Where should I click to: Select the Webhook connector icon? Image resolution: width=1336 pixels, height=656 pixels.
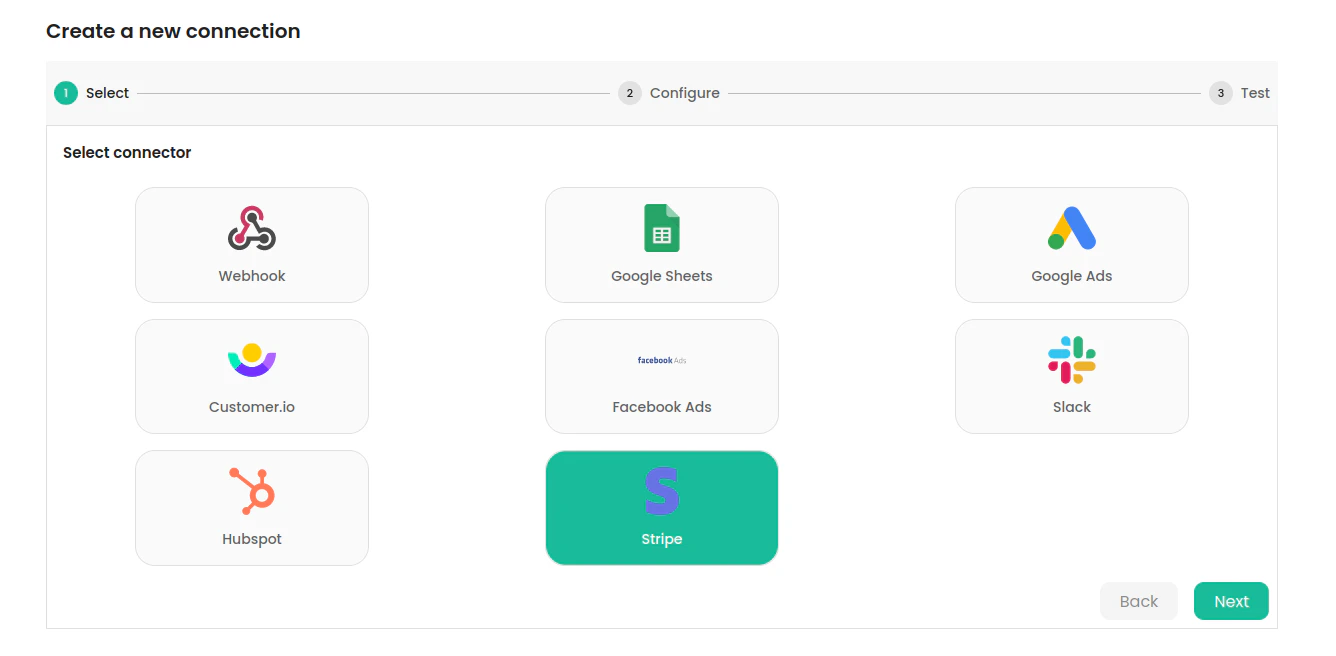click(x=252, y=228)
